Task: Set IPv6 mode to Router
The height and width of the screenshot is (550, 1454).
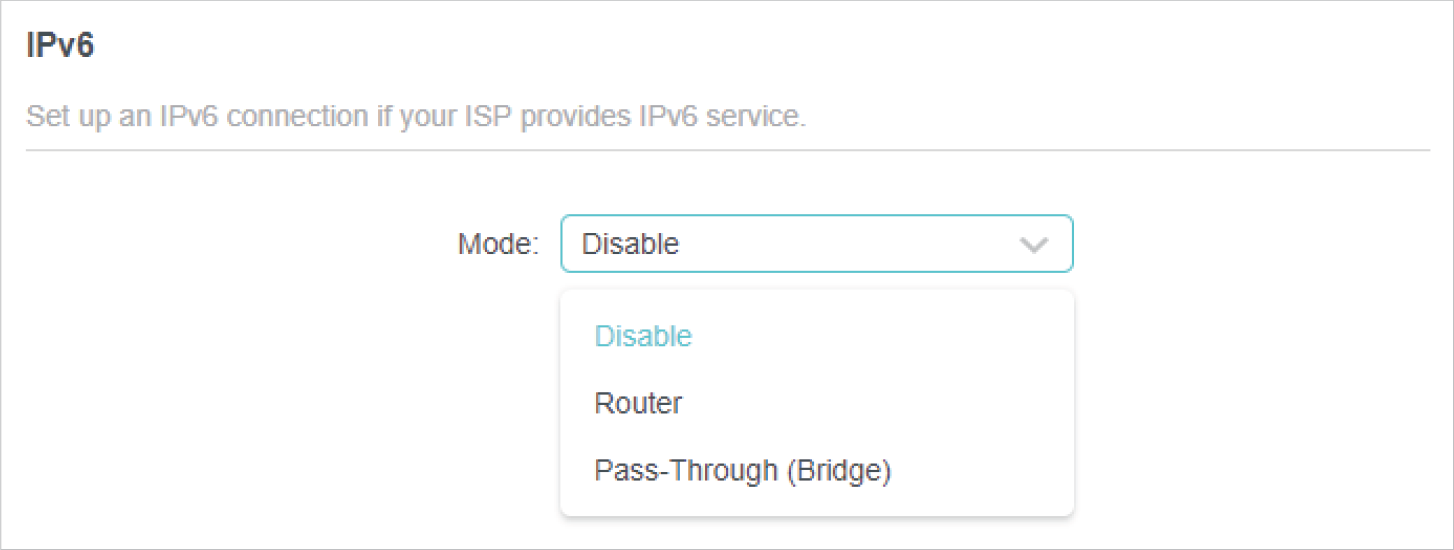Action: (x=638, y=403)
